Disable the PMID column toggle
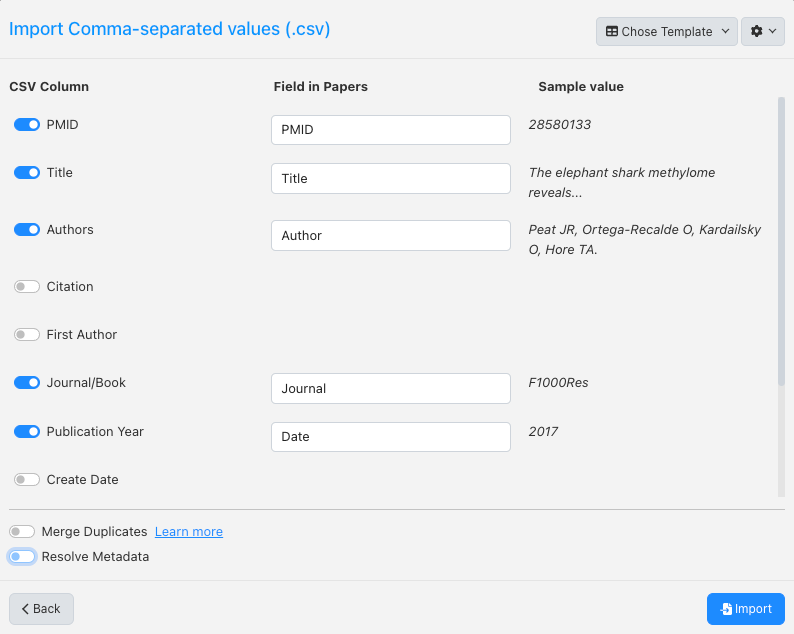This screenshot has width=794, height=634. click(27, 125)
